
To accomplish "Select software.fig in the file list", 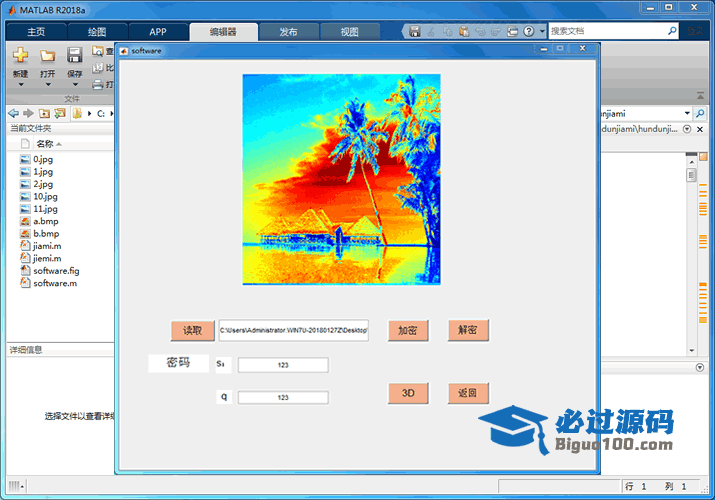I will [x=55, y=271].
